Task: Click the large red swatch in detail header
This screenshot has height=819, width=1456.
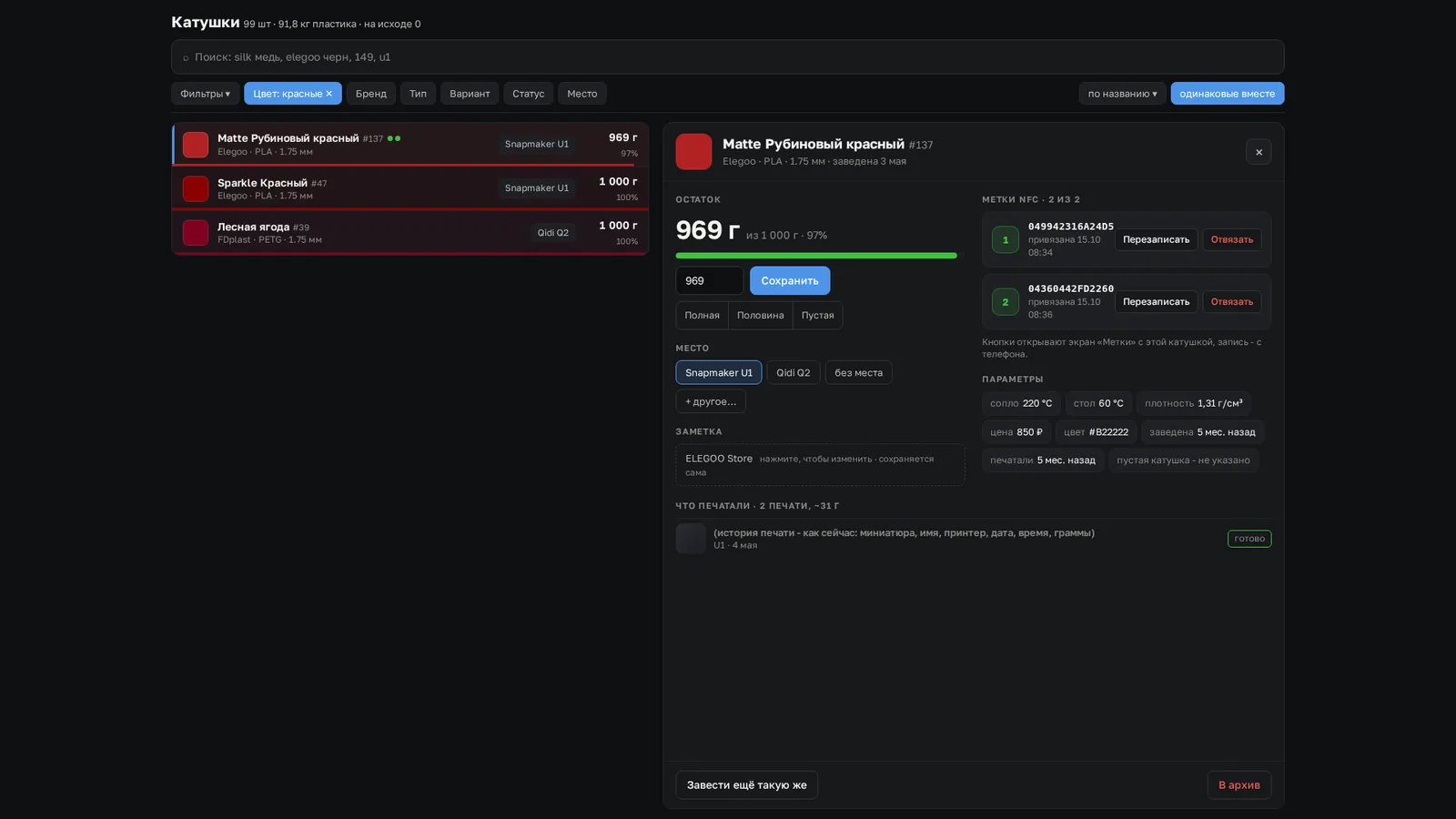Action: 693,152
